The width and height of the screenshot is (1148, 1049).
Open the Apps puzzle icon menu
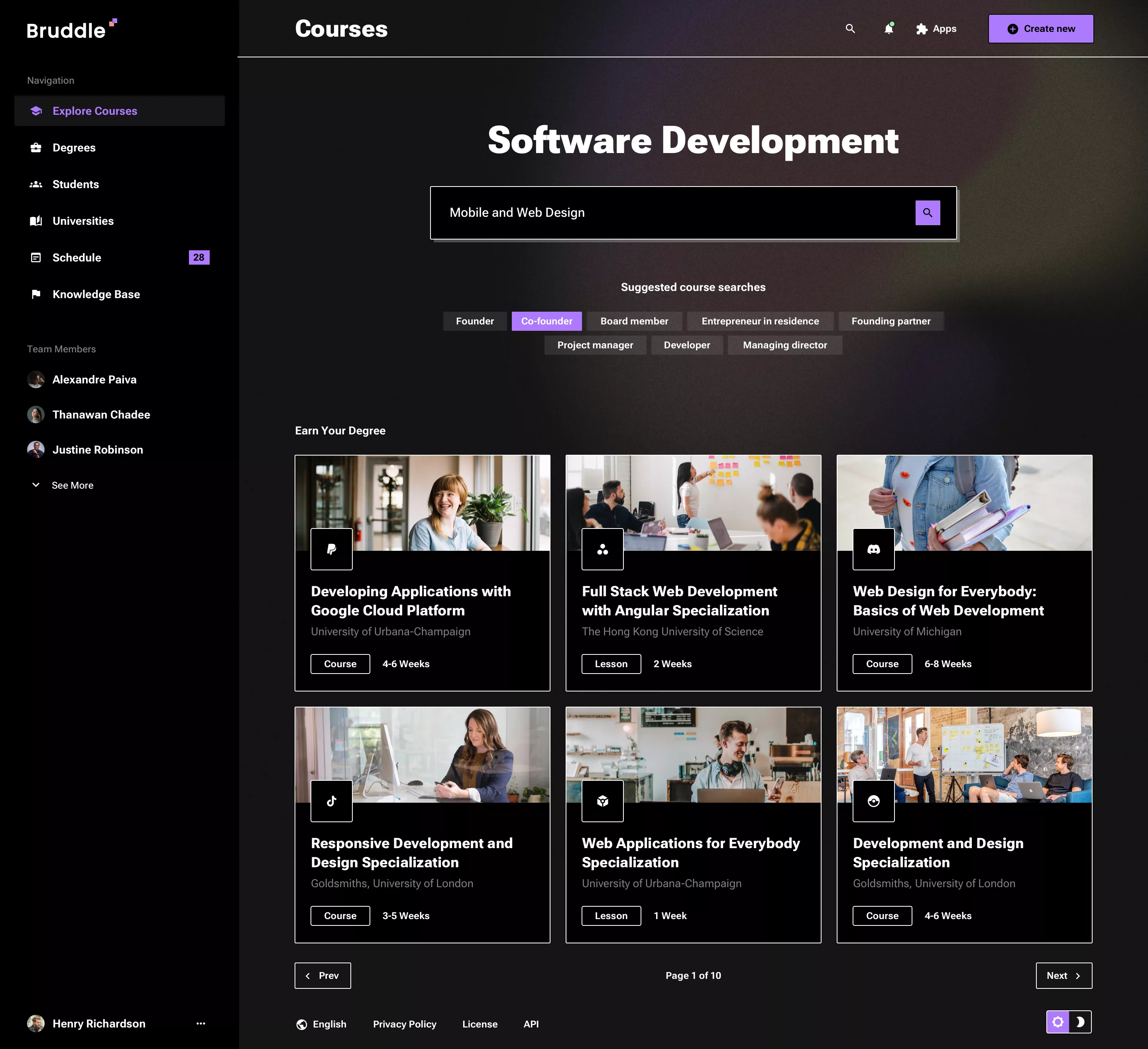coord(922,28)
